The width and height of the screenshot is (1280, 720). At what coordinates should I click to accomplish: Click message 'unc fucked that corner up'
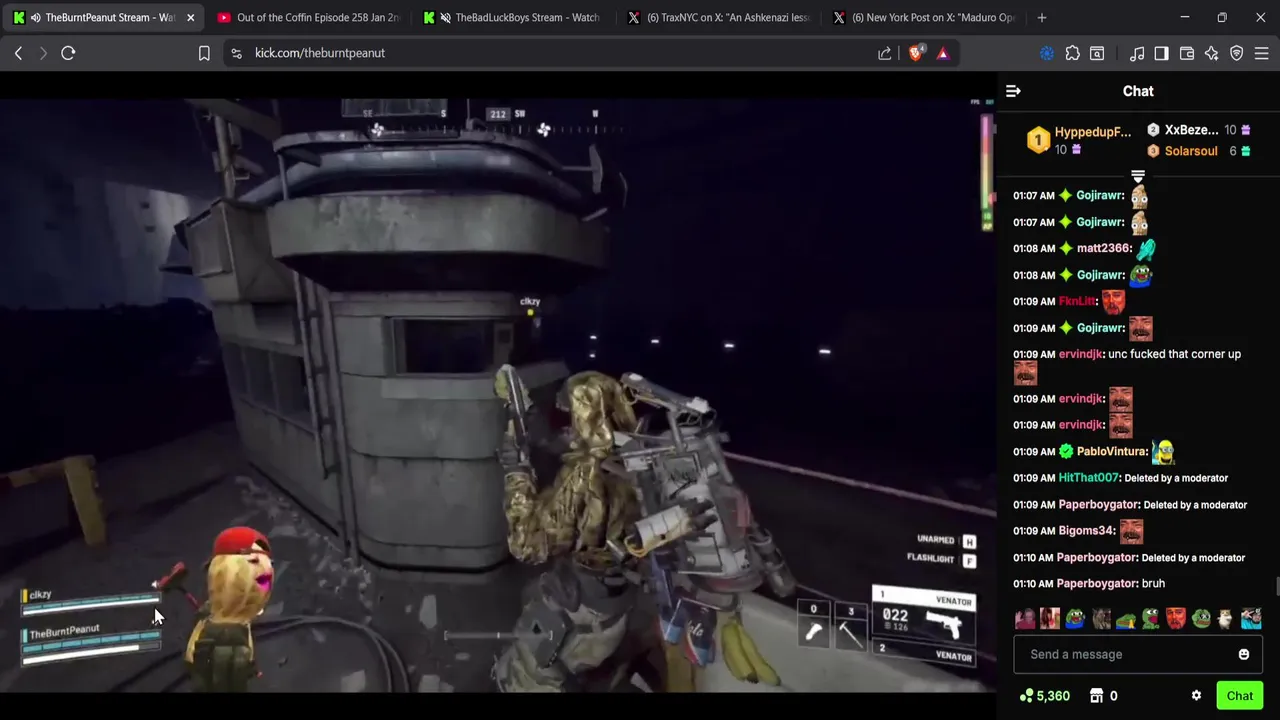(x=1174, y=354)
